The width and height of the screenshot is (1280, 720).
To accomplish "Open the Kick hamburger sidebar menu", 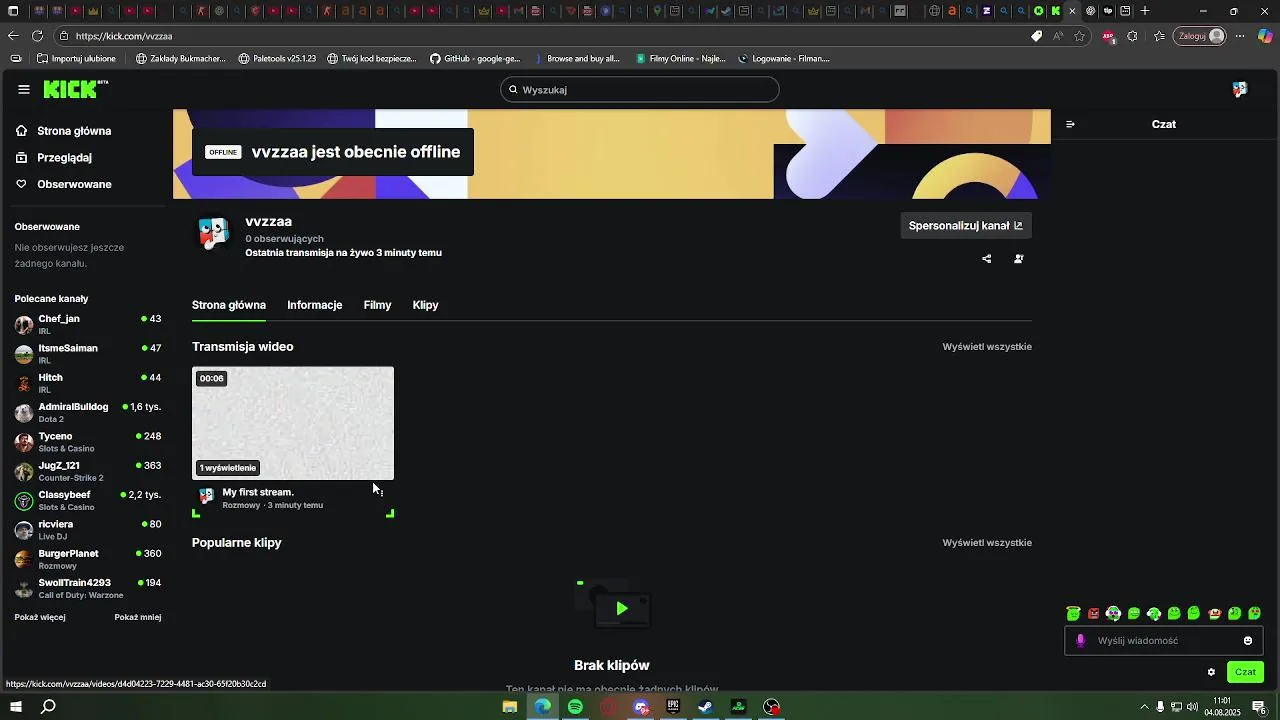I will coord(24,89).
